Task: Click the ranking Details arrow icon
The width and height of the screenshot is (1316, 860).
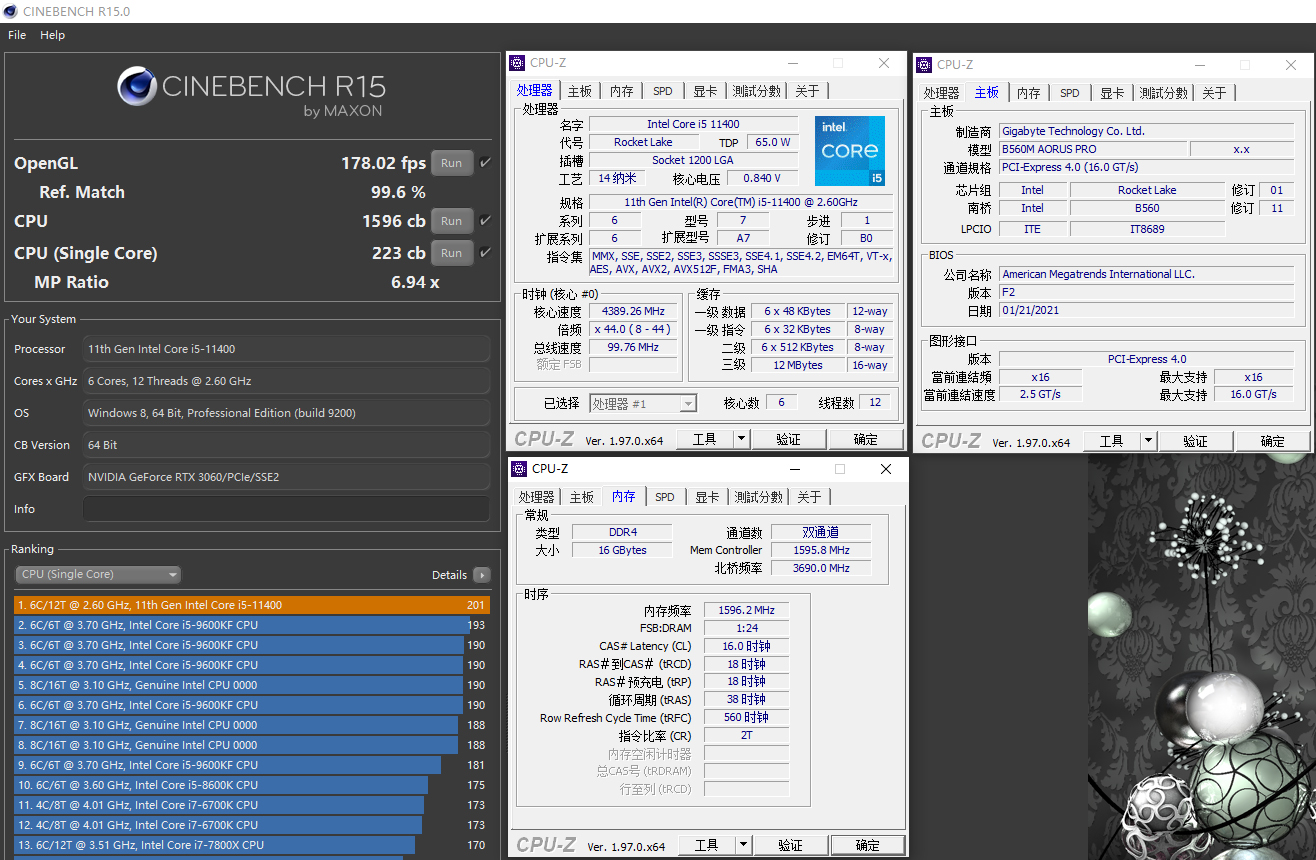Action: coord(482,575)
